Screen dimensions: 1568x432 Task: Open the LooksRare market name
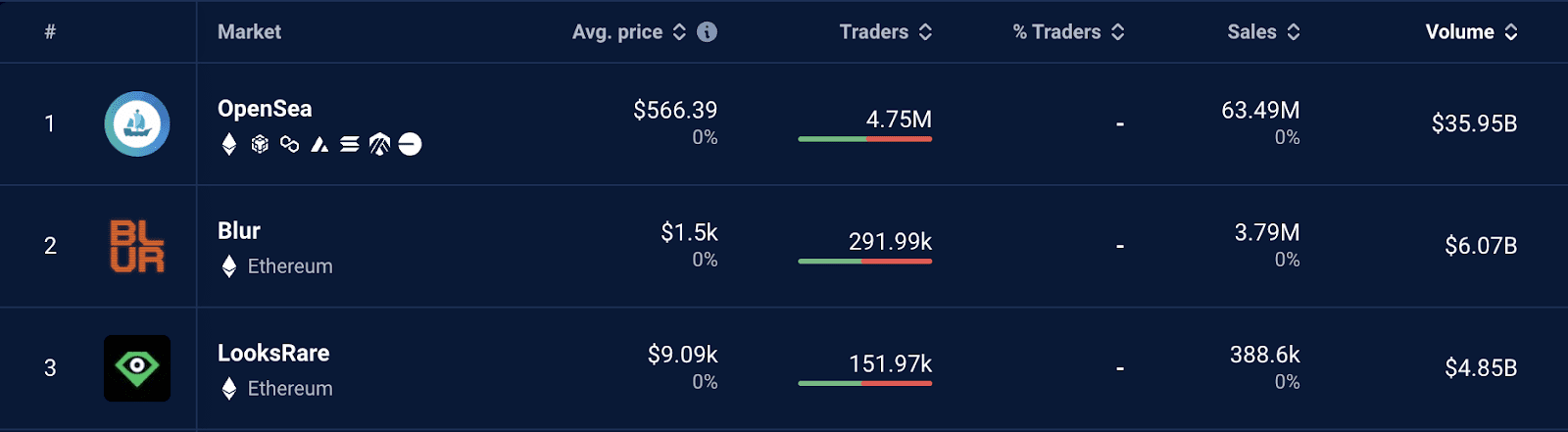pos(273,354)
